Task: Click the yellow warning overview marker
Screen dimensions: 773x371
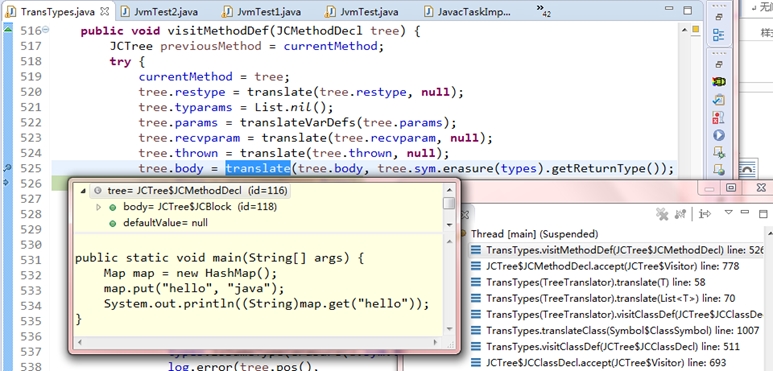Action: [696, 30]
